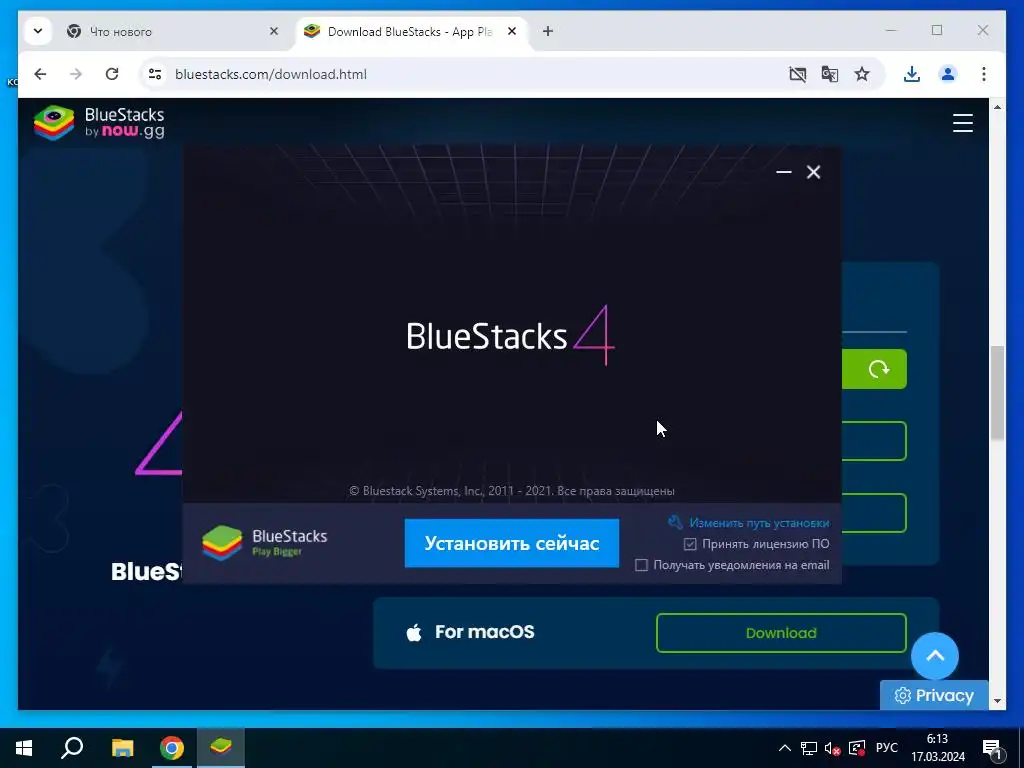Viewport: 1024px width, 768px height.
Task: Open the website hamburger menu
Action: [x=963, y=123]
